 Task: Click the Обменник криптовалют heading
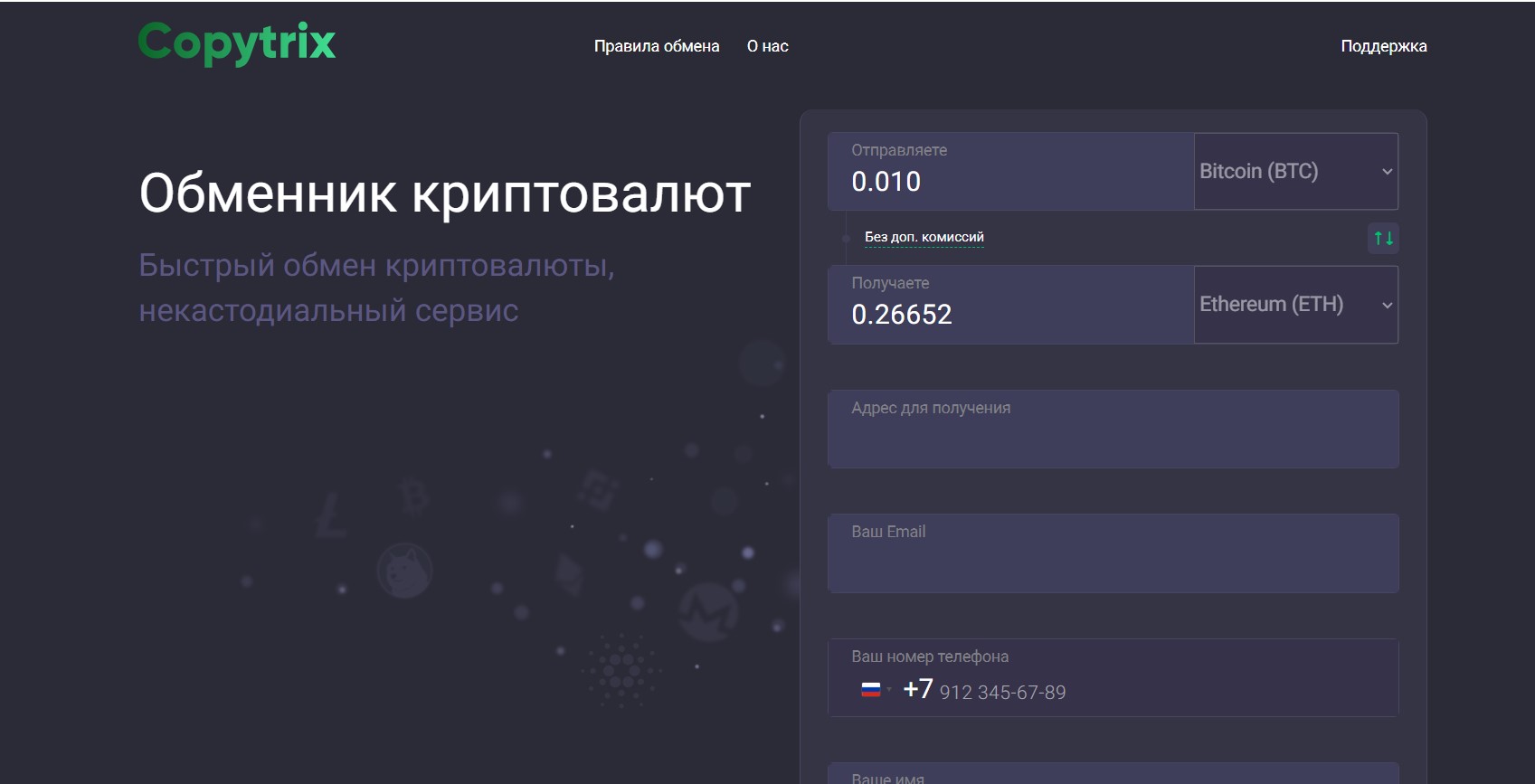pyautogui.click(x=445, y=194)
